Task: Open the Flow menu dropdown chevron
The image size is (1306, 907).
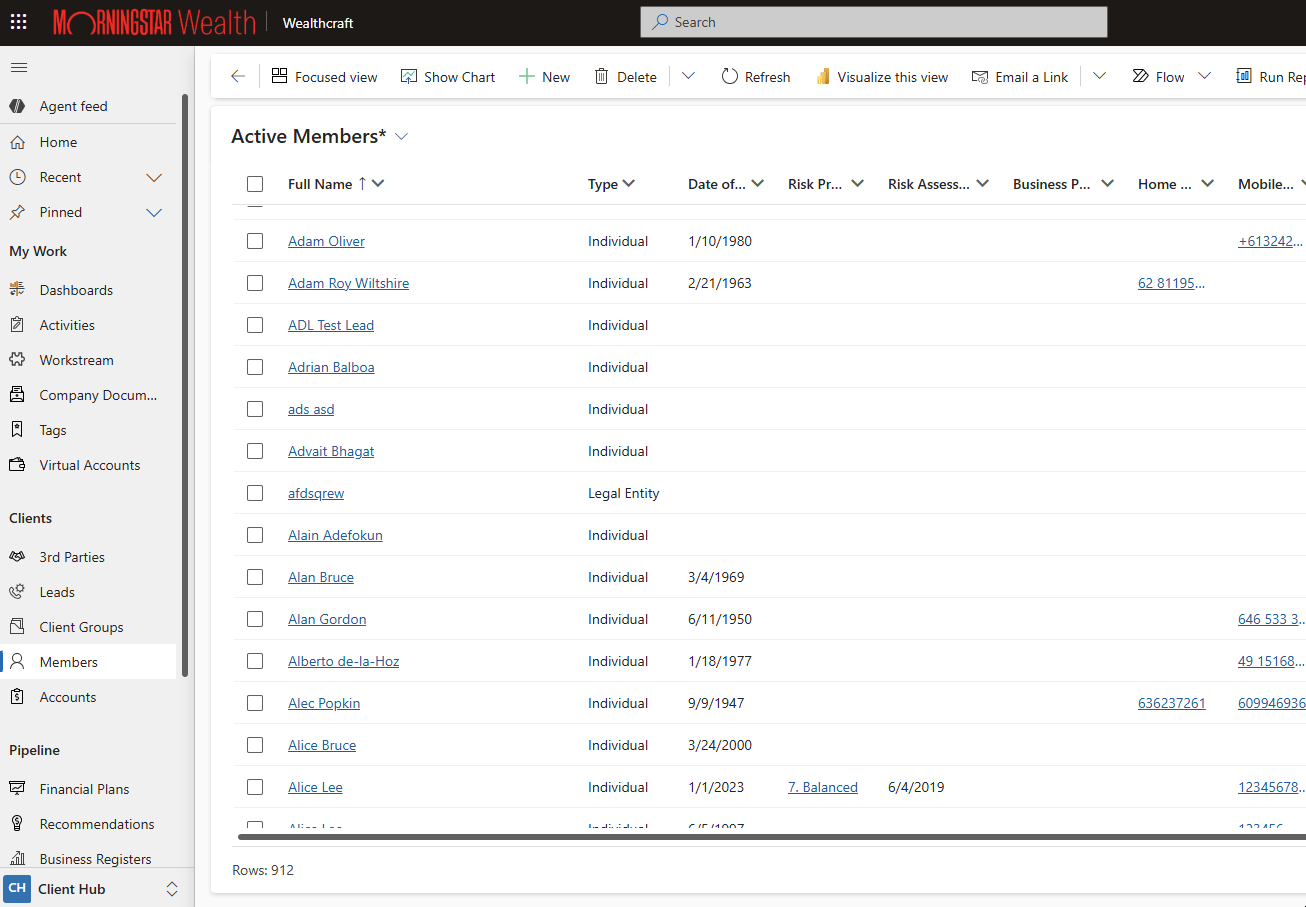Action: pyautogui.click(x=1204, y=77)
